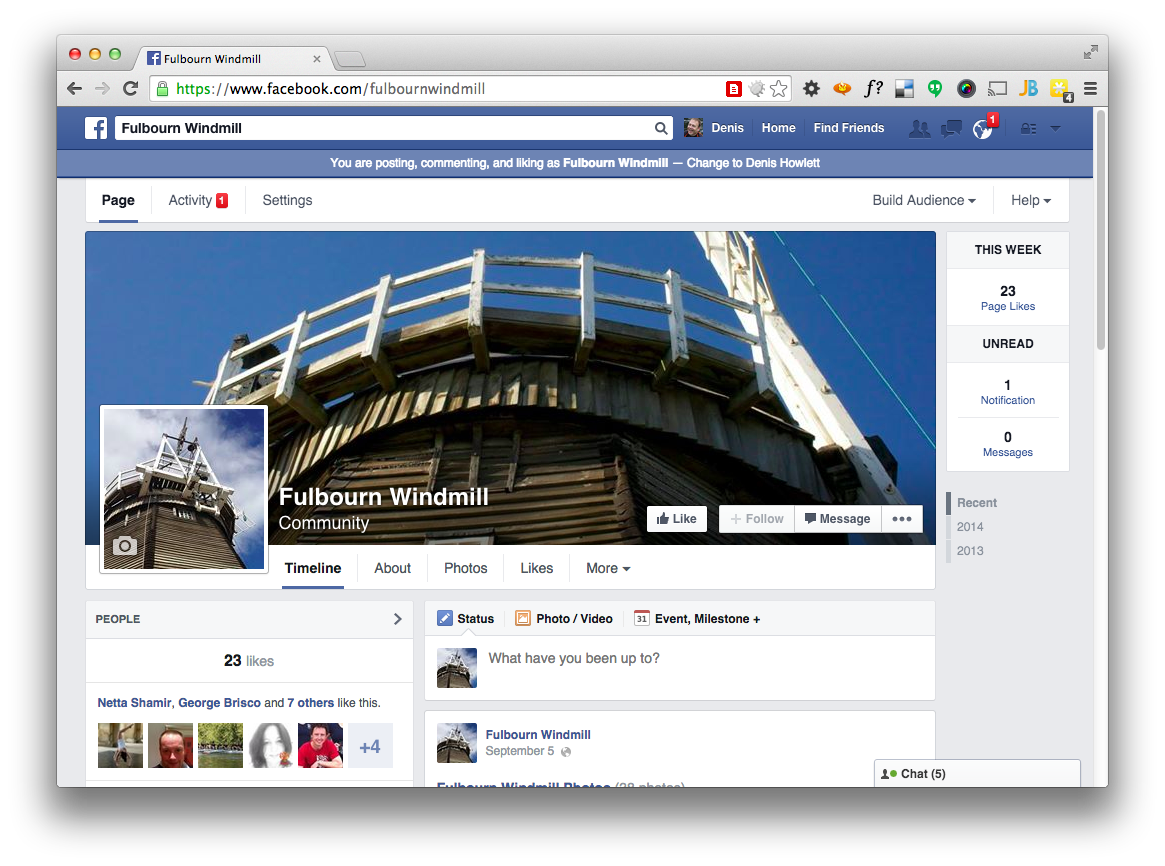The image size is (1165, 866).
Task: Select the Timeline tab
Action: click(x=313, y=568)
